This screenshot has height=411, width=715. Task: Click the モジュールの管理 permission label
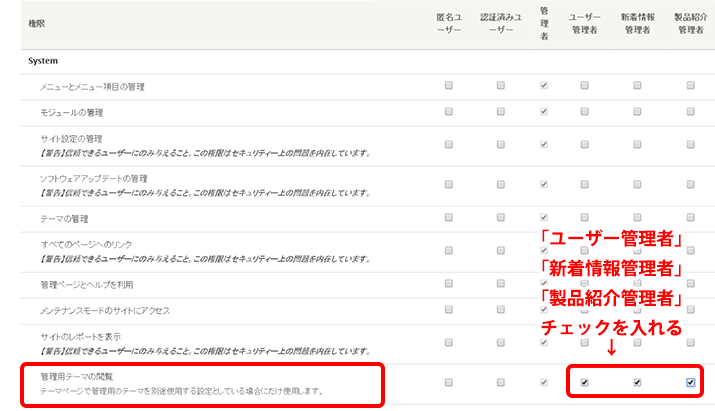[x=72, y=112]
